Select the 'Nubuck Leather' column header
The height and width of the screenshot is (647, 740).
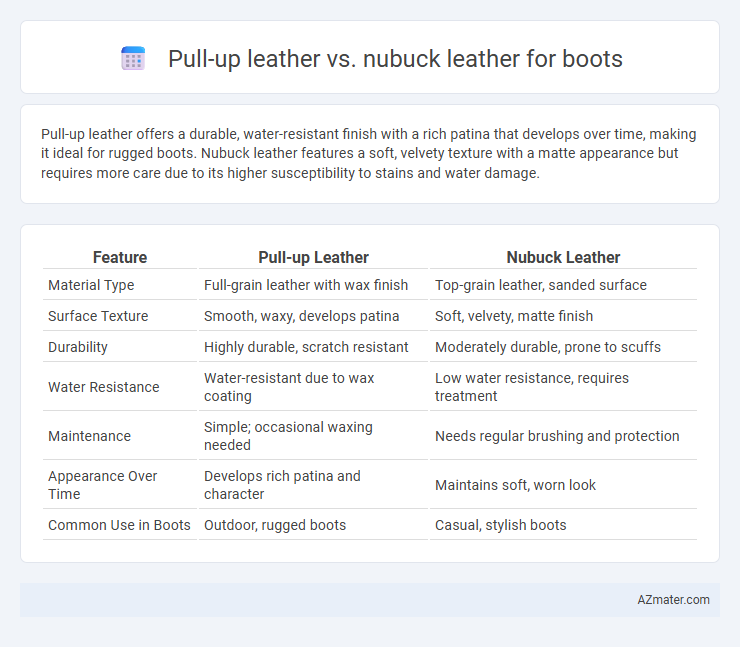[563, 257]
